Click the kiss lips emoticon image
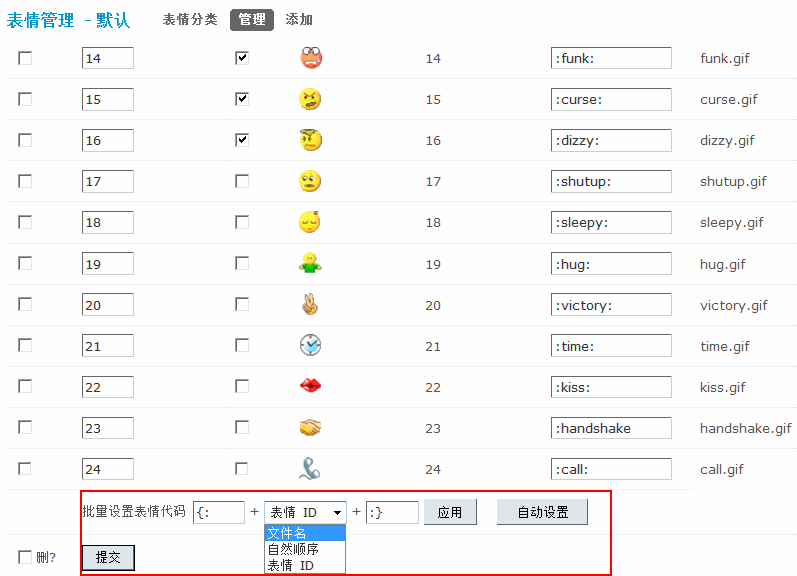This screenshot has height=576, width=797. click(310, 386)
